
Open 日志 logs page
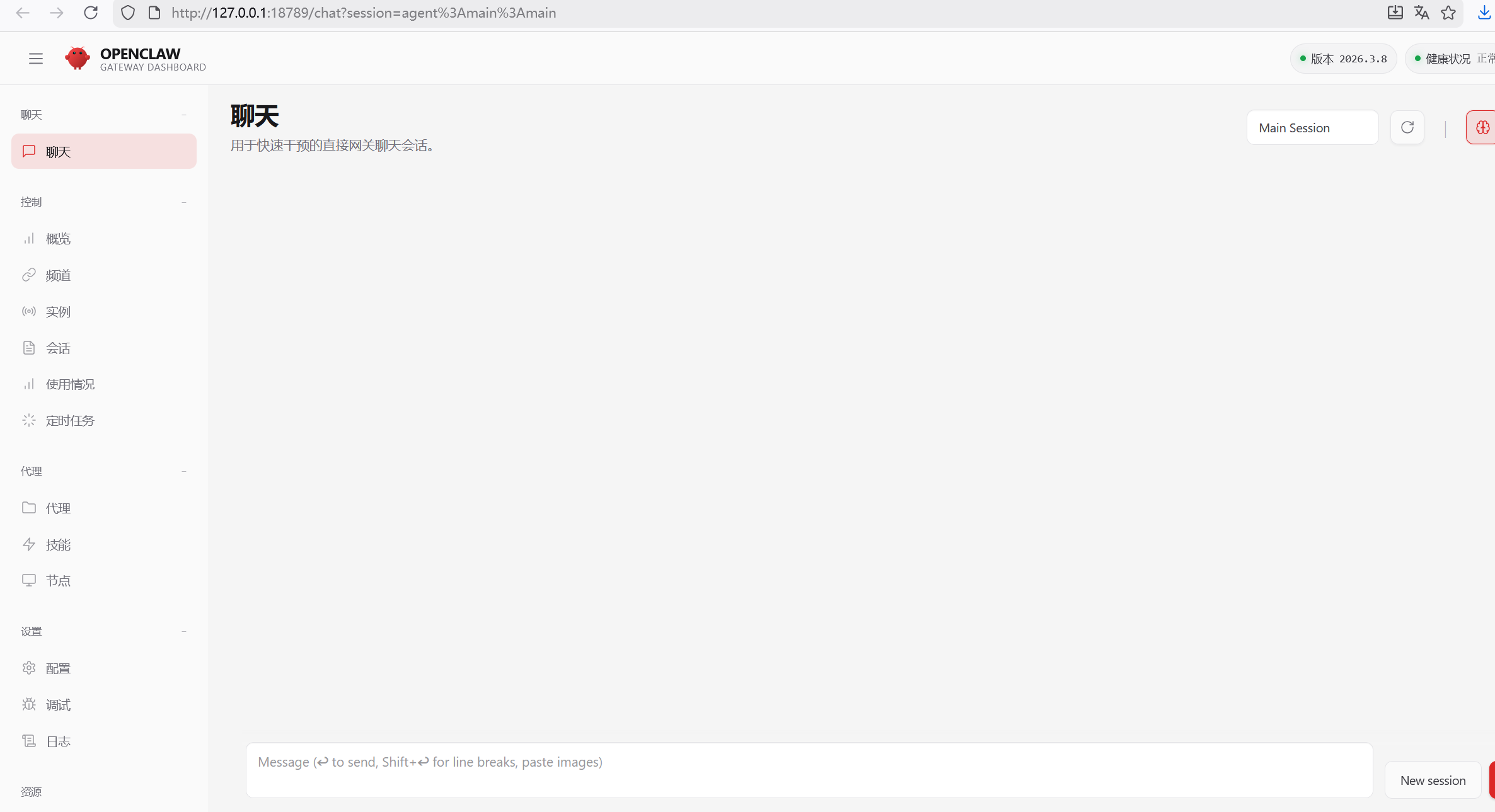[58, 741]
